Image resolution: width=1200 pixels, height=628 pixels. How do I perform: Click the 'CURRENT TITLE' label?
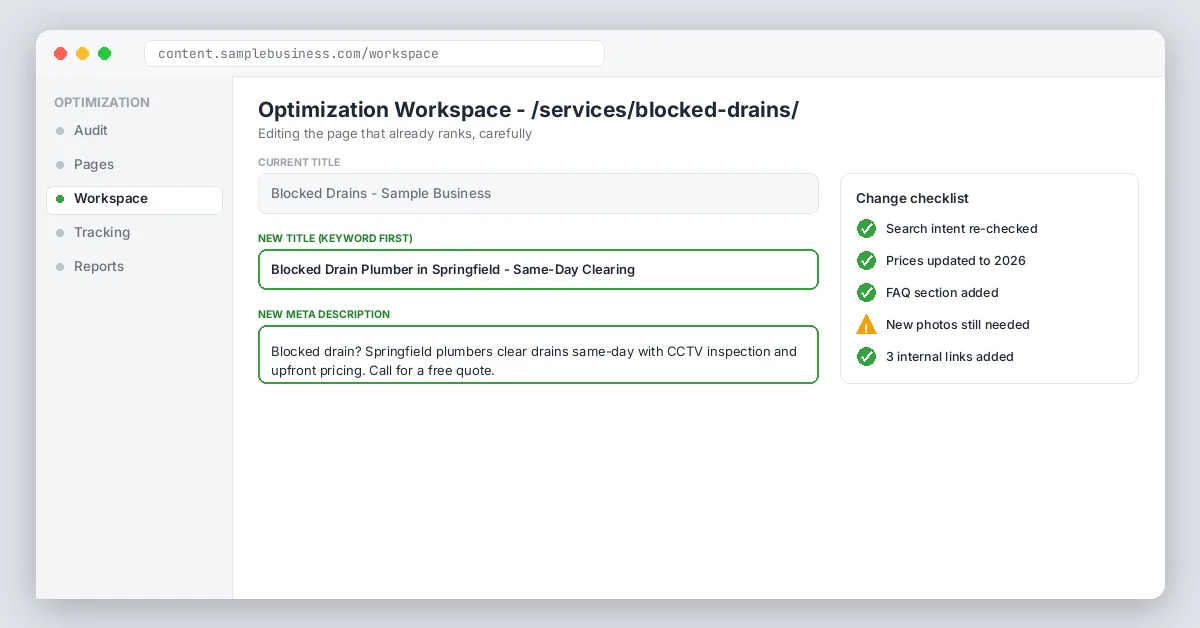(299, 162)
